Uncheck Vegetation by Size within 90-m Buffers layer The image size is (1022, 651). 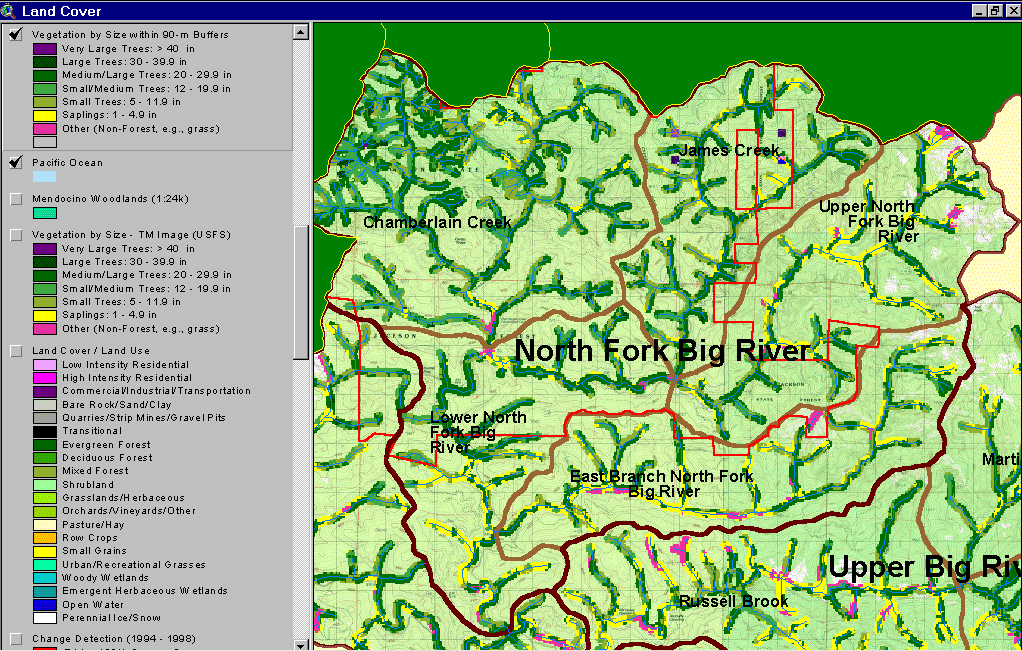click(x=16, y=35)
